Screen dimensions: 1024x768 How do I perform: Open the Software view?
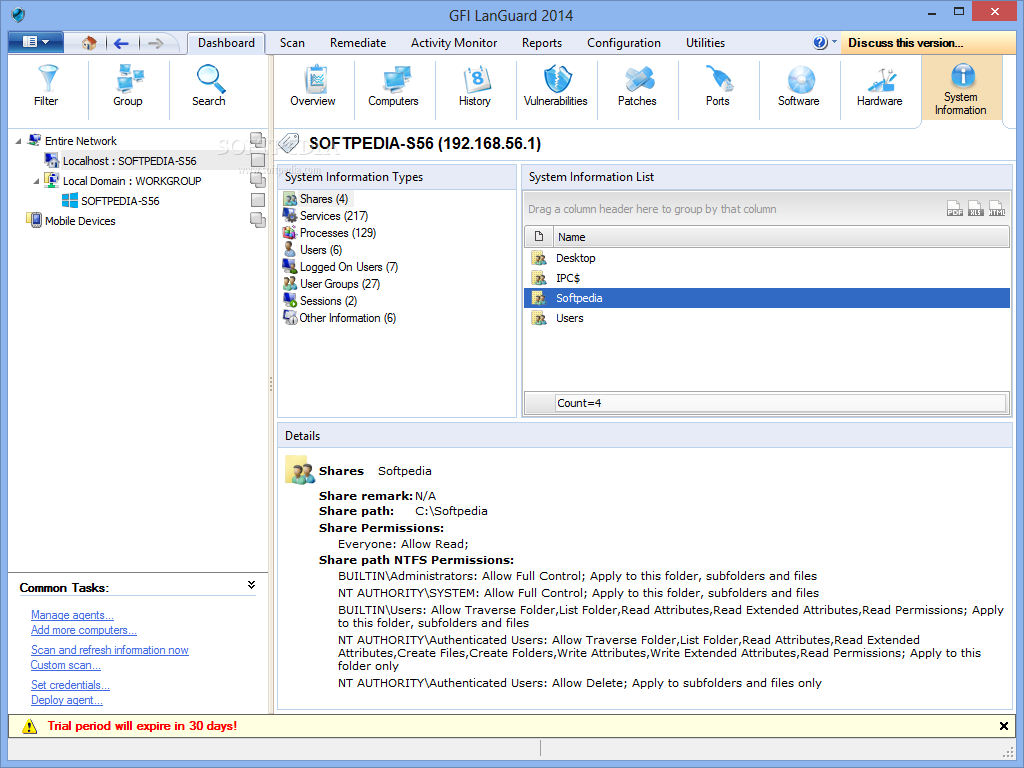[799, 86]
